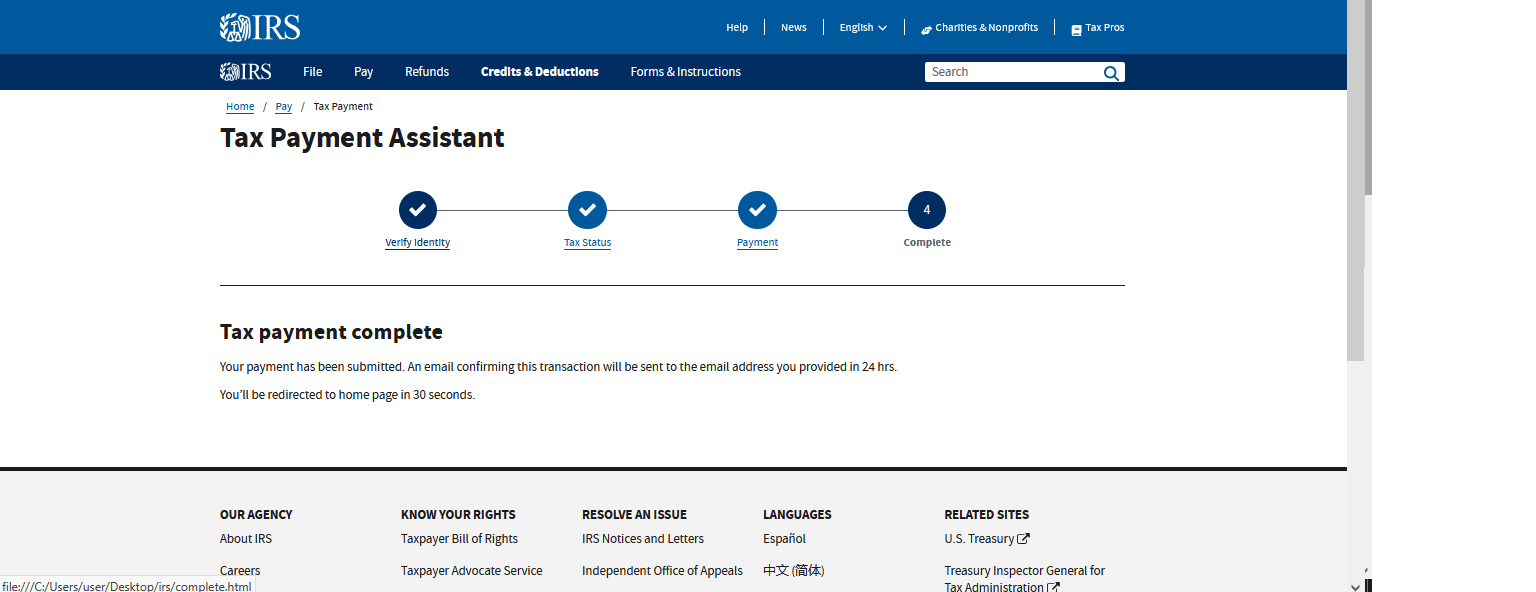
Task: Click the OUR AGENCY footer heading
Action: point(256,515)
